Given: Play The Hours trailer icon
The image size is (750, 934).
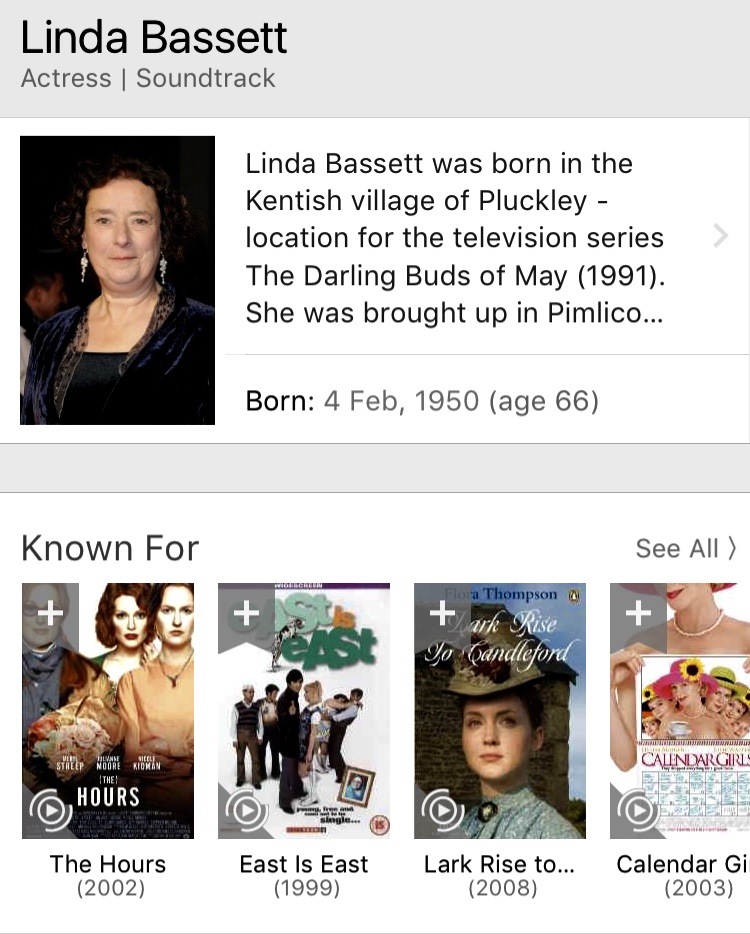Looking at the screenshot, I should [49, 810].
